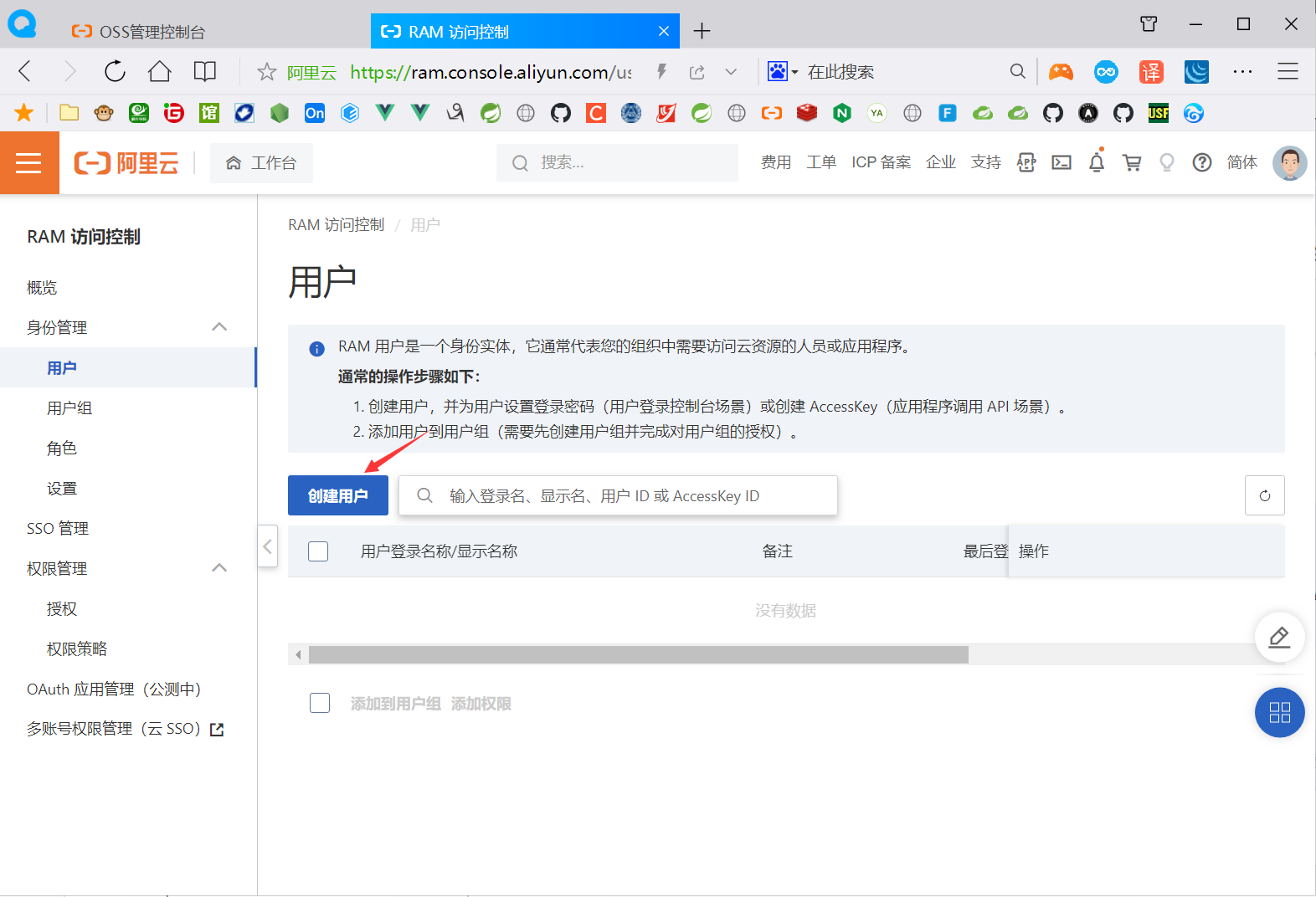Collapse the 权限管理 sidebar section
Viewport: 1316px width, 897px height.
[219, 568]
